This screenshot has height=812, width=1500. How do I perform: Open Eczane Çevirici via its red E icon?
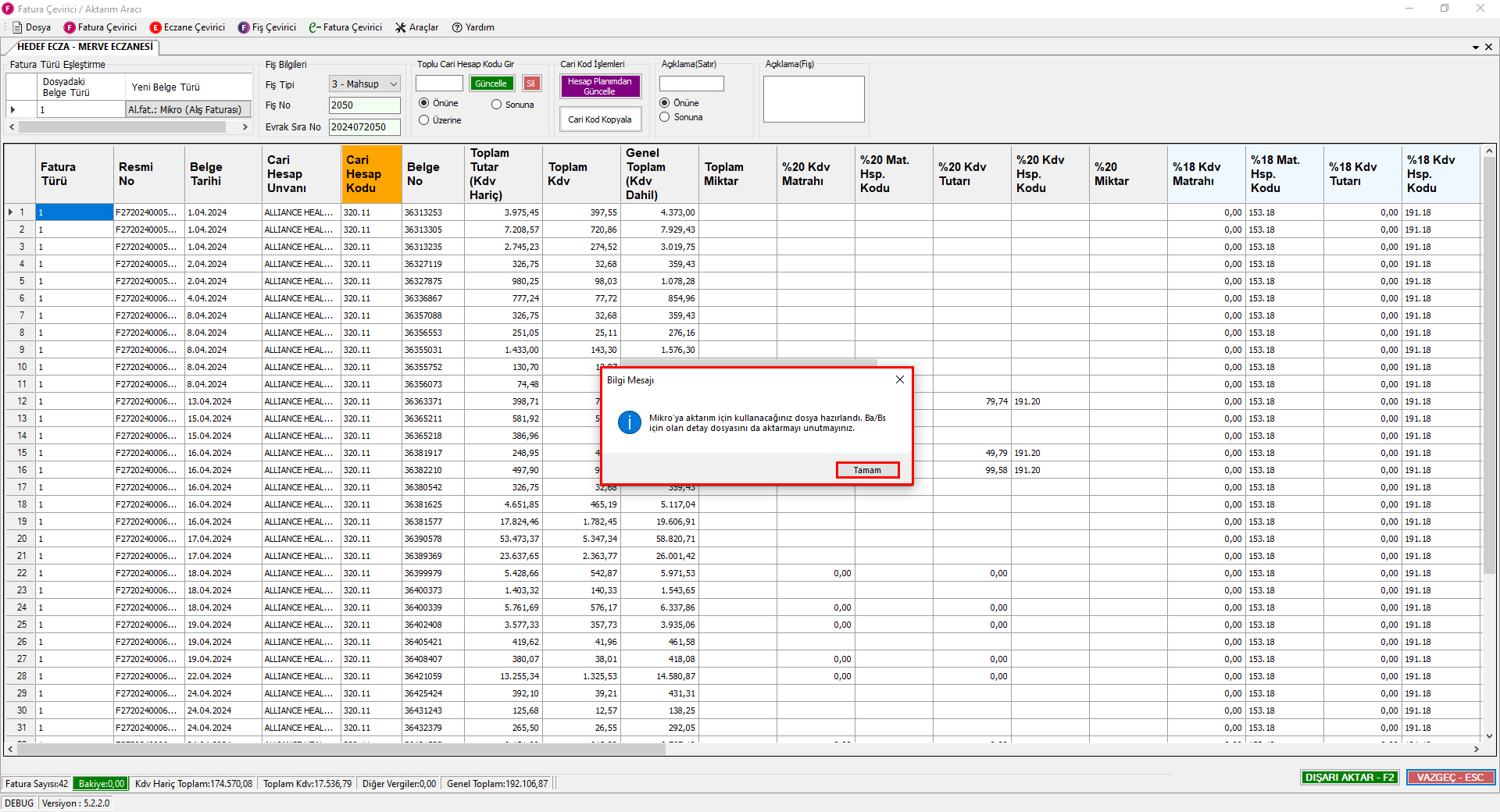[155, 27]
